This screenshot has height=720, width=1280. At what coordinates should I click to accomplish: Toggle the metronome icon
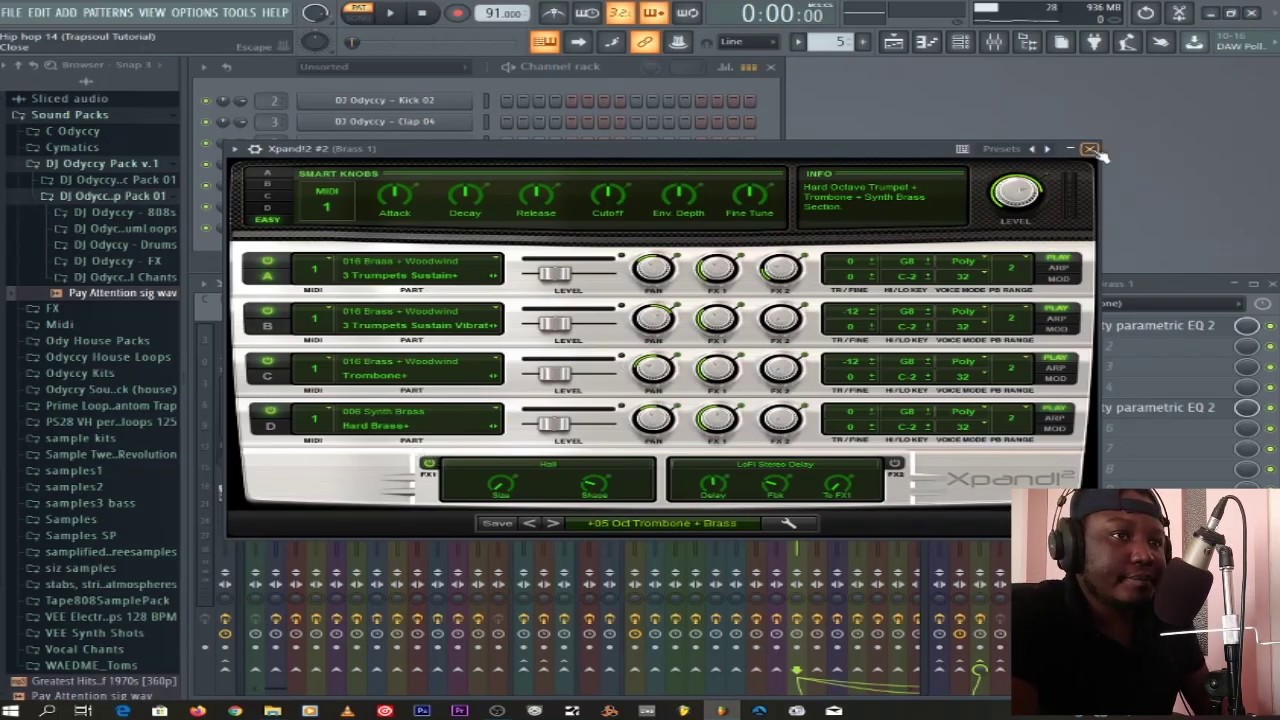553,13
